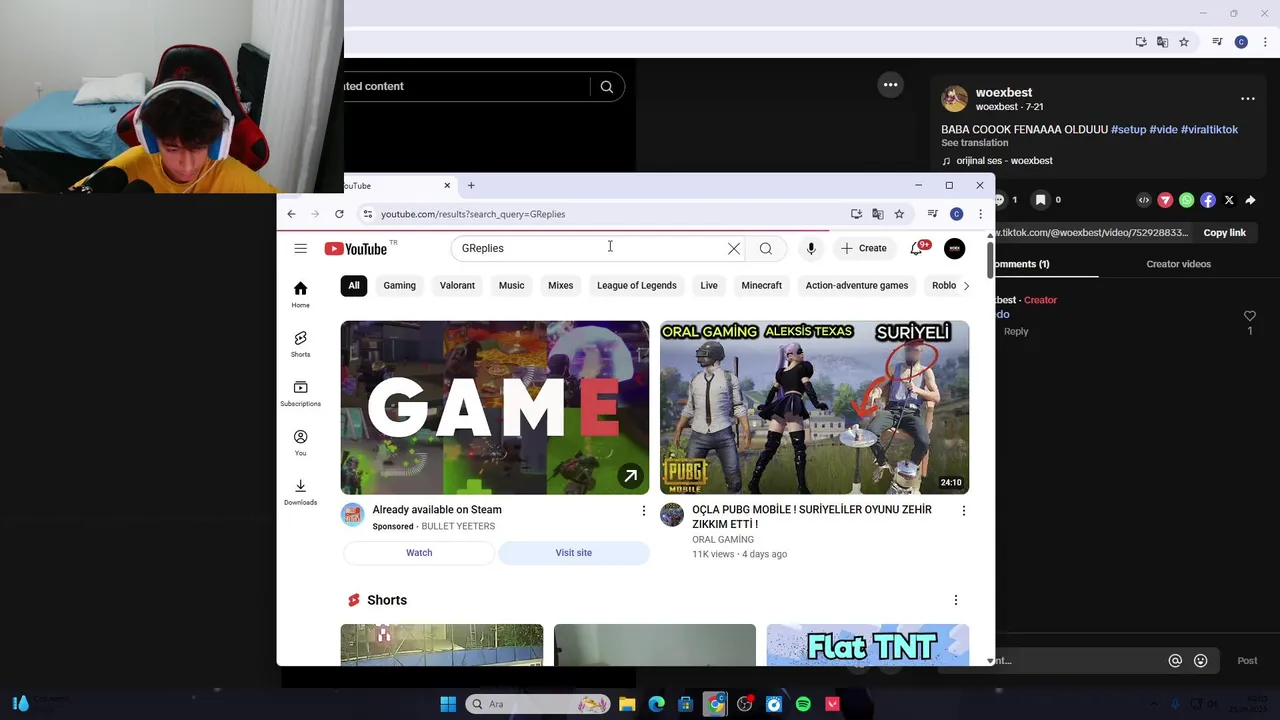This screenshot has height=720, width=1280.
Task: Open three-dot menu above TikTok video
Action: coord(890,85)
